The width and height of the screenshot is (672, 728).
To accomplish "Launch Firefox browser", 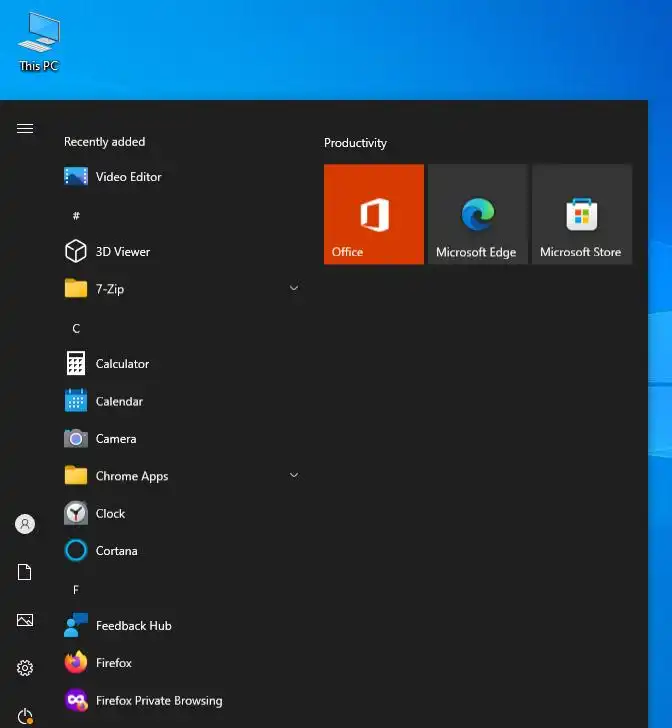I will [x=183, y=663].
